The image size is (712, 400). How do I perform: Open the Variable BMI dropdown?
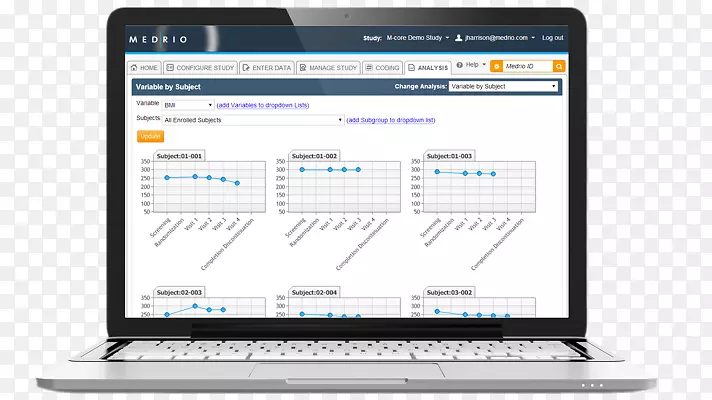(188, 105)
